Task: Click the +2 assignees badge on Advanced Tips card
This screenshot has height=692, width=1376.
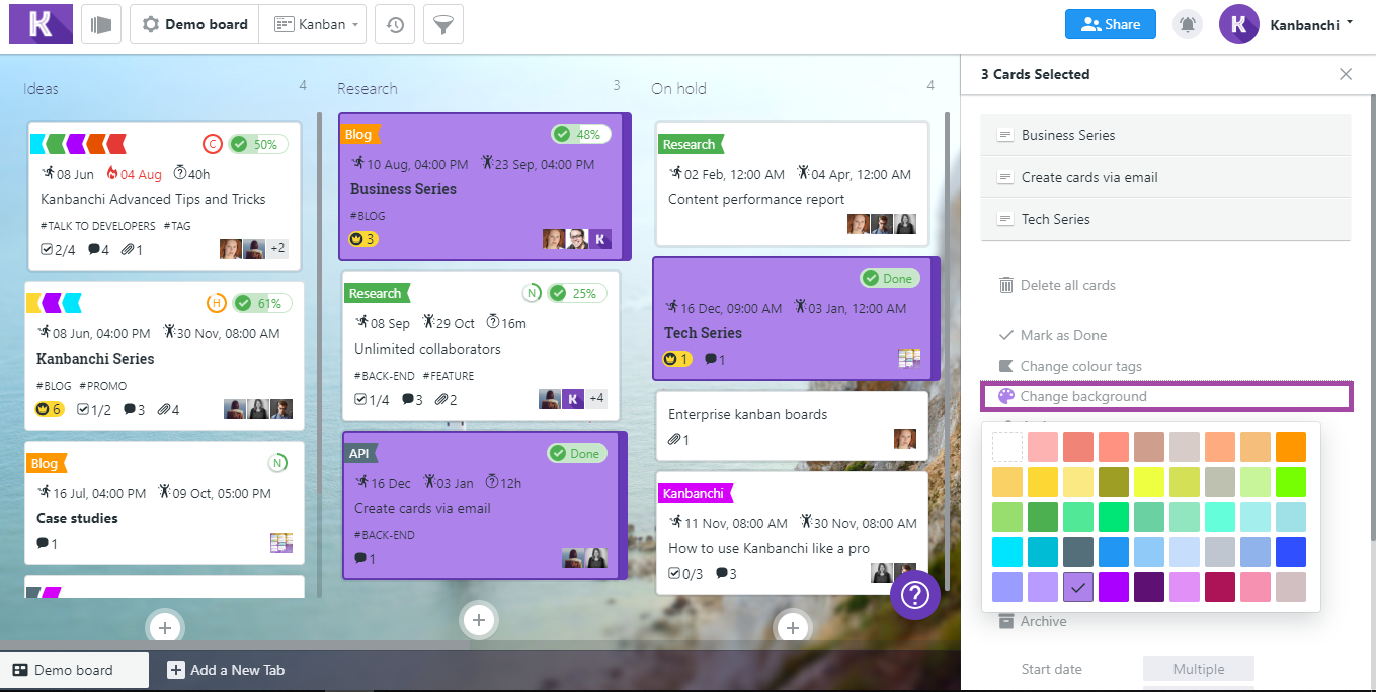Action: tap(278, 248)
